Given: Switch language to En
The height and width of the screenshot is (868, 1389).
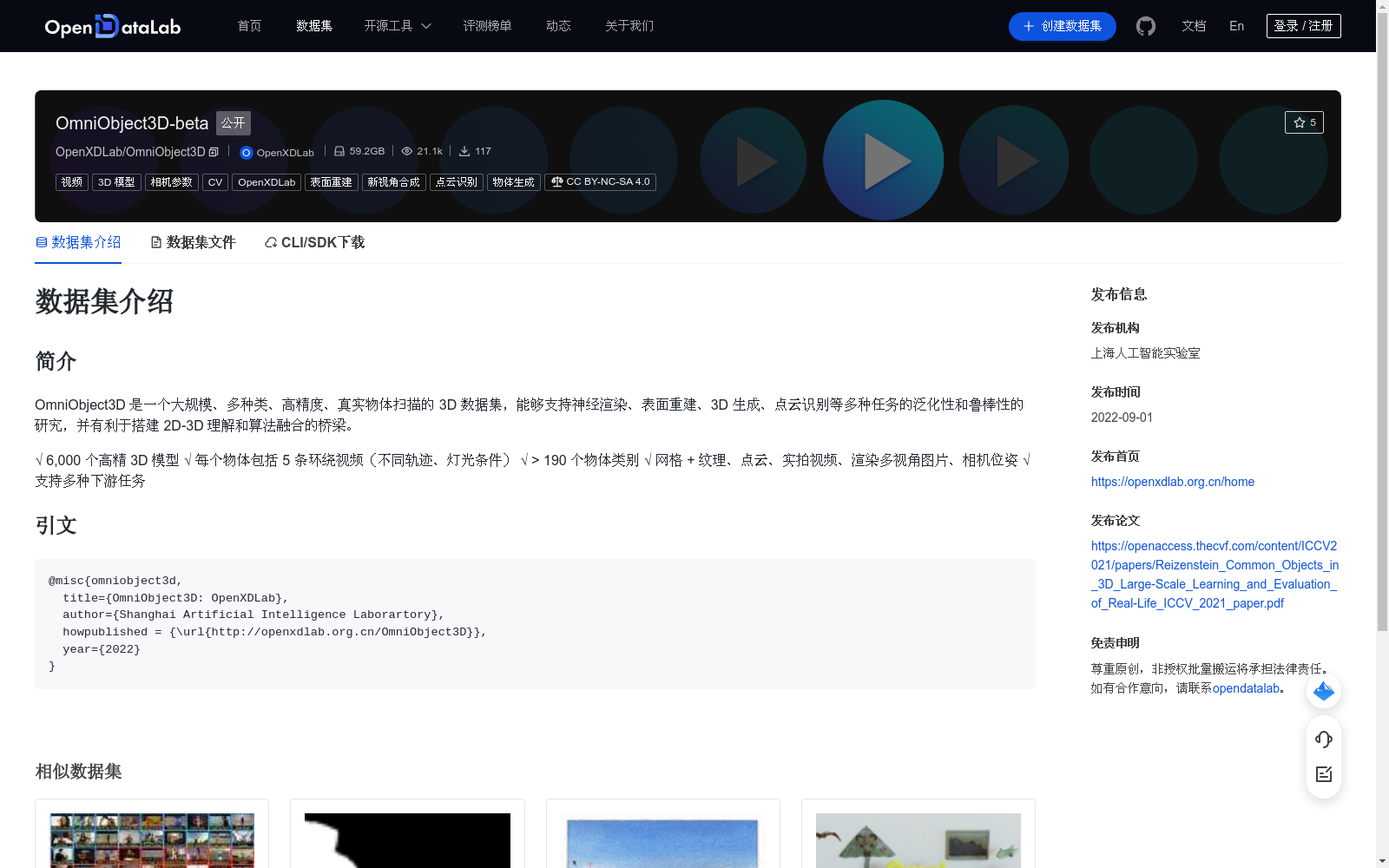Looking at the screenshot, I should (x=1237, y=26).
